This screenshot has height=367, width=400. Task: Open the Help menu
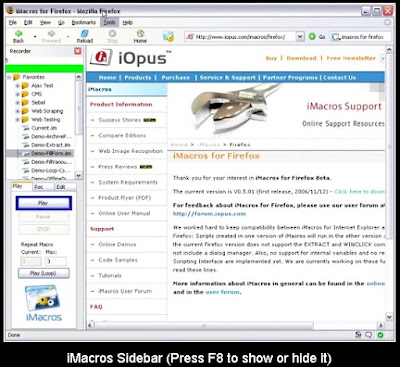[128, 22]
